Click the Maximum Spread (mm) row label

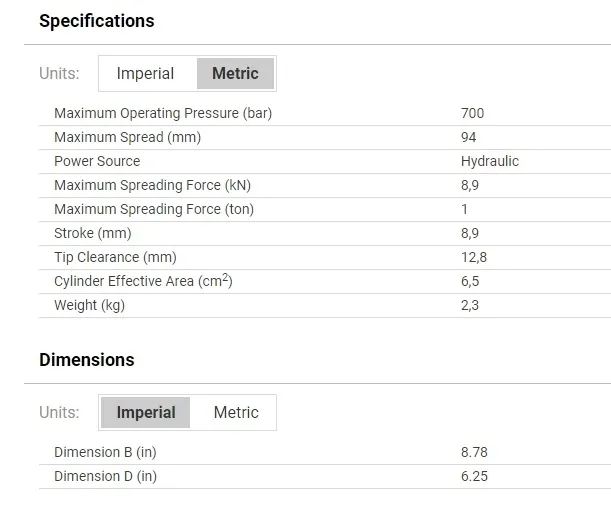click(127, 137)
